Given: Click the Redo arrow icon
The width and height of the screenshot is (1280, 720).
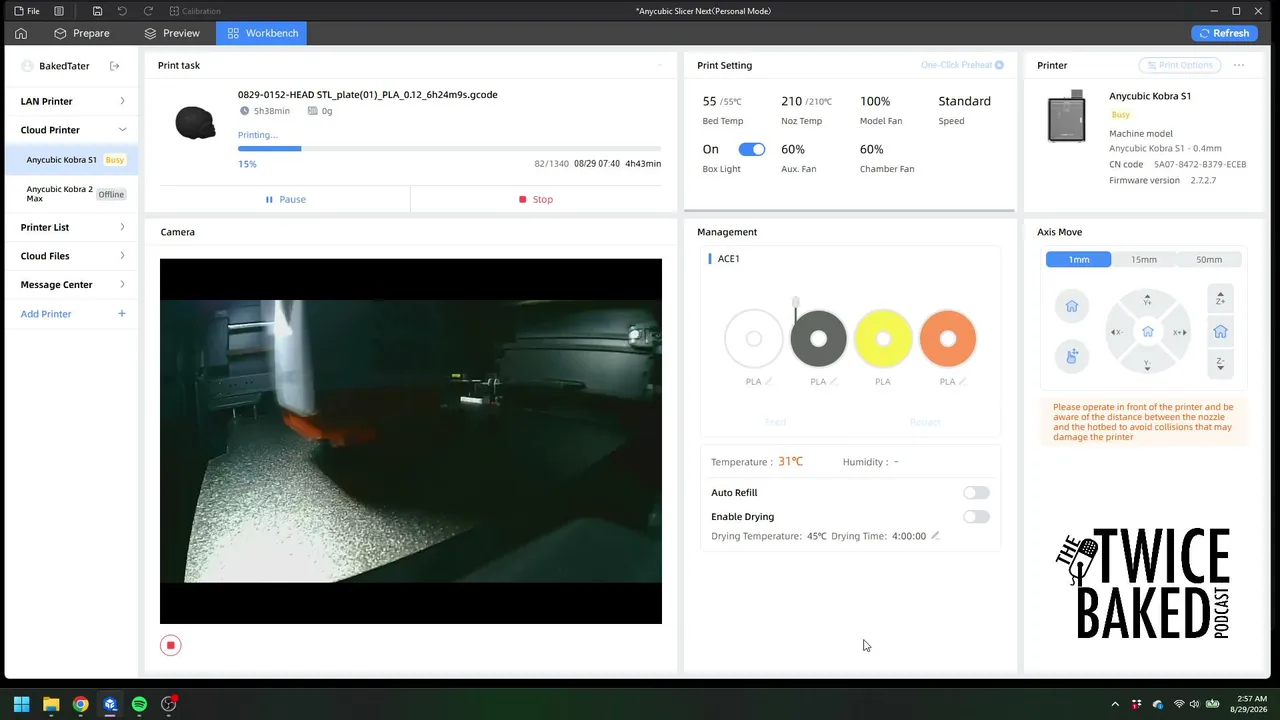Looking at the screenshot, I should (x=148, y=11).
